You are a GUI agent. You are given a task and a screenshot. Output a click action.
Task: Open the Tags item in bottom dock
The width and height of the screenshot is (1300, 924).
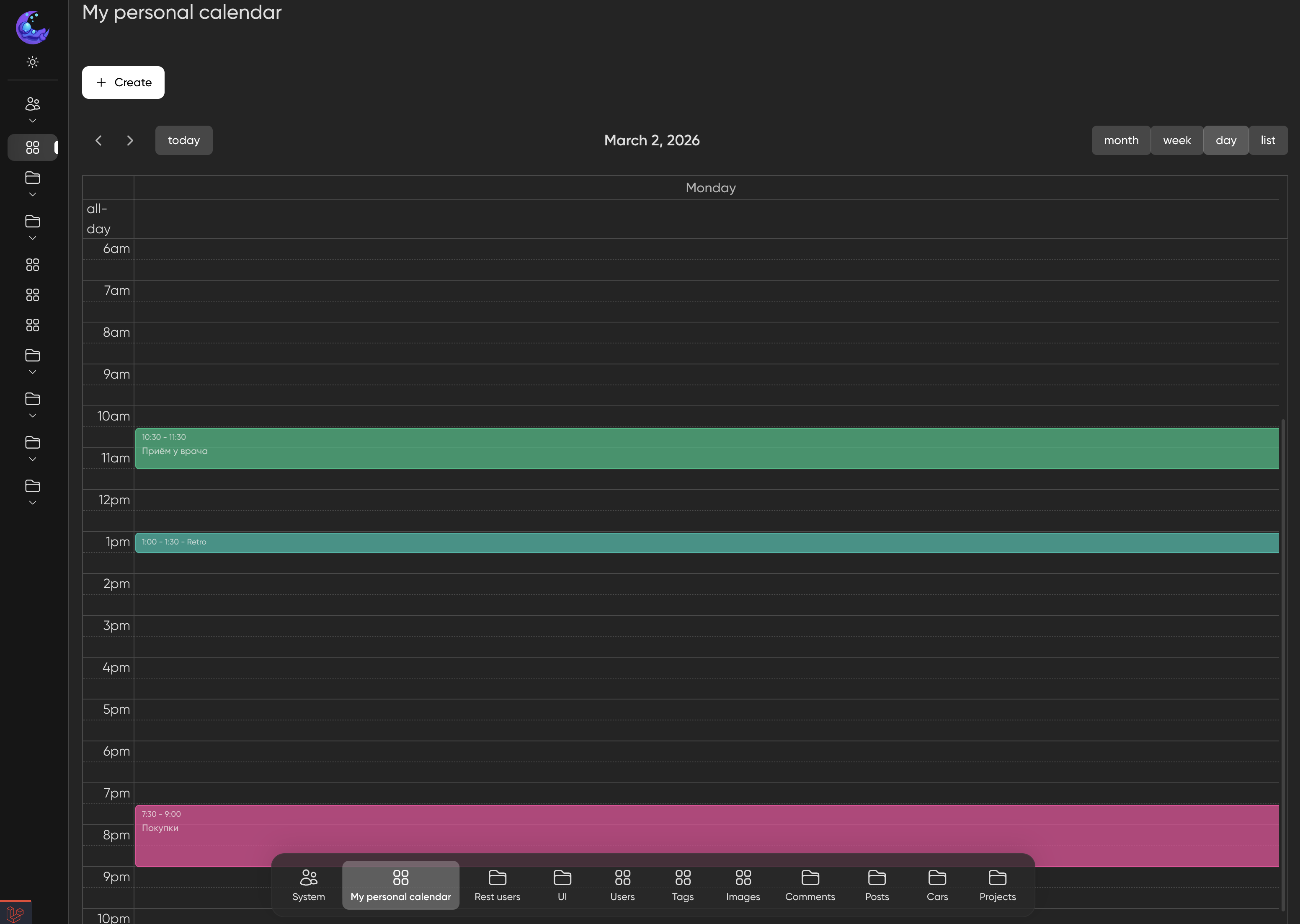[682, 885]
